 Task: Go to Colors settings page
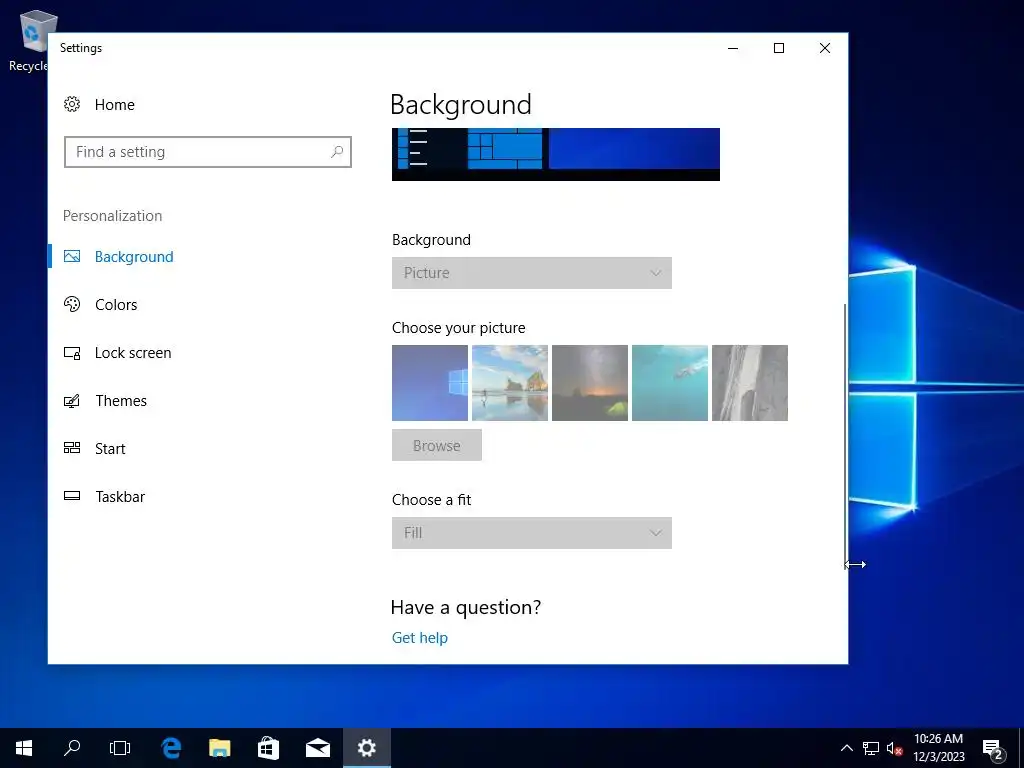coord(116,304)
